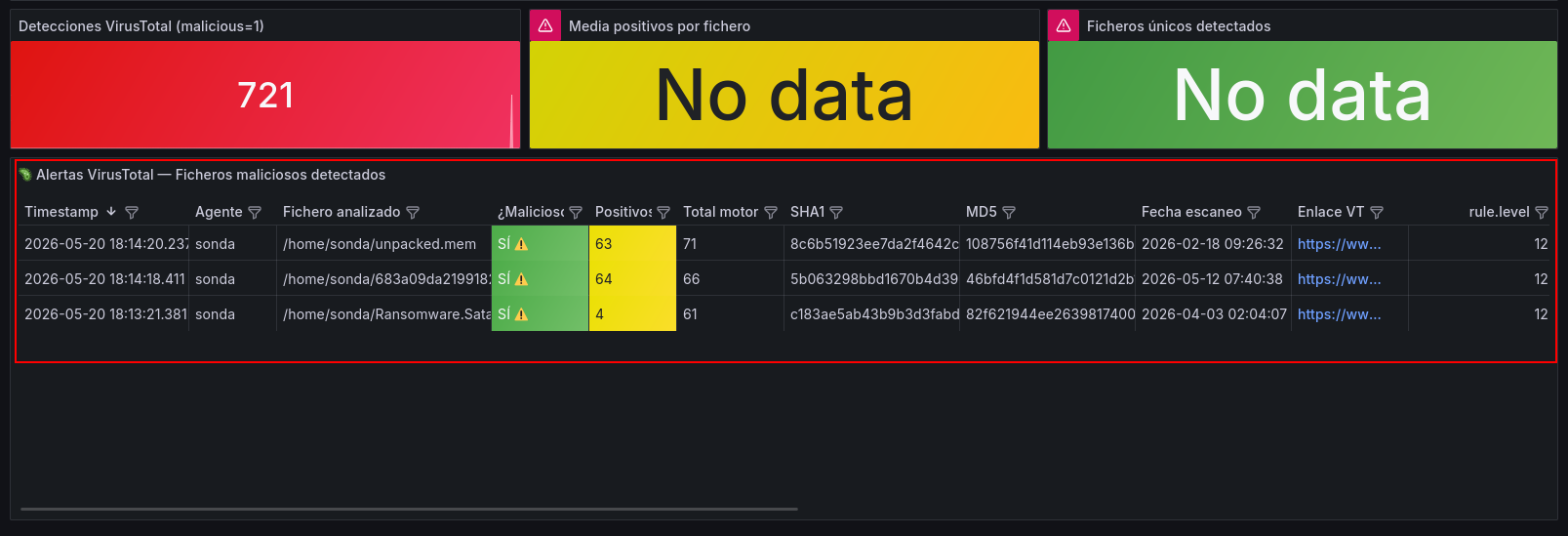Open Ficheros únicos detectados panel title
Screen dimensions: 1568x536
tap(1179, 26)
